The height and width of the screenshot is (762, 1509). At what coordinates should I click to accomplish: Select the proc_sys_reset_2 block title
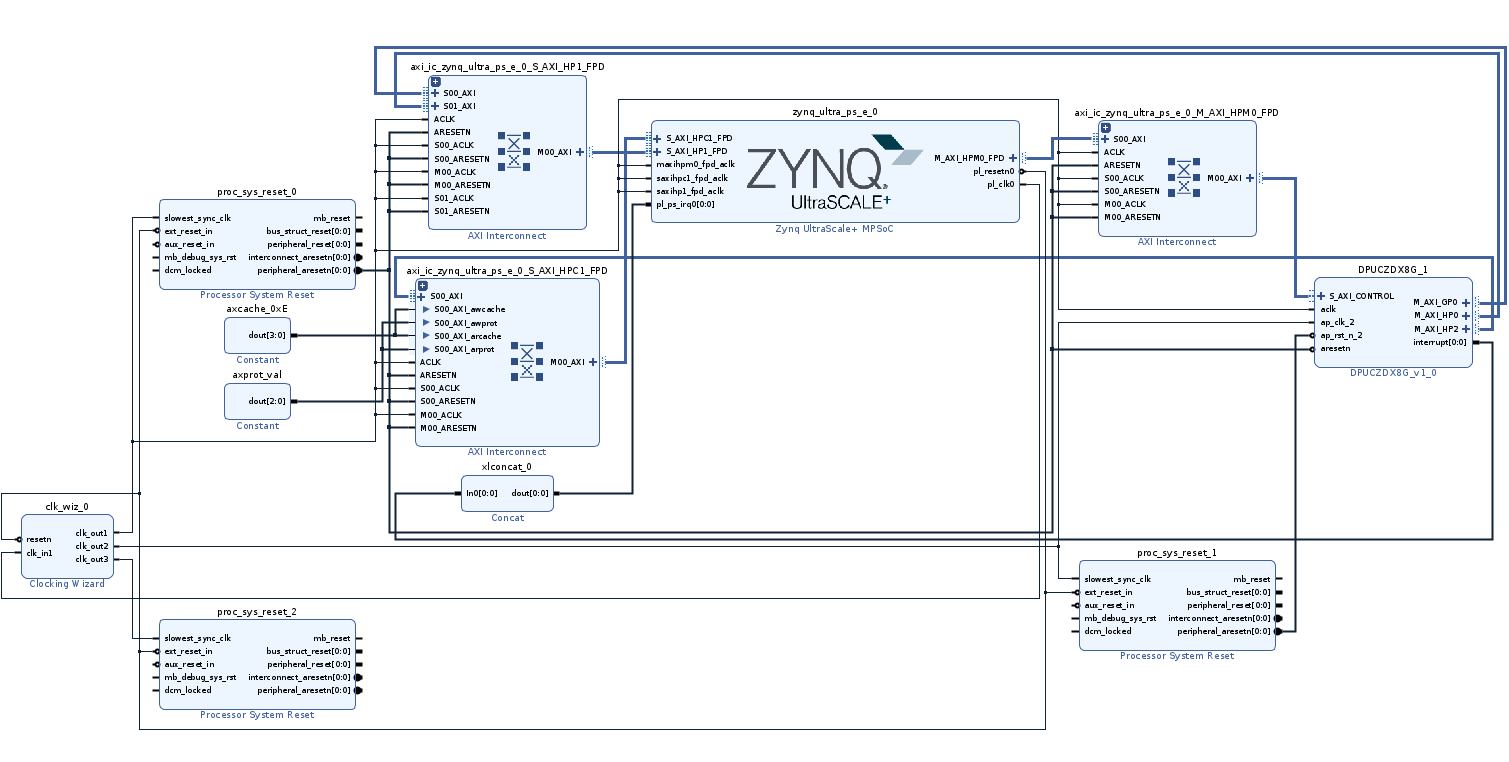click(x=257, y=612)
